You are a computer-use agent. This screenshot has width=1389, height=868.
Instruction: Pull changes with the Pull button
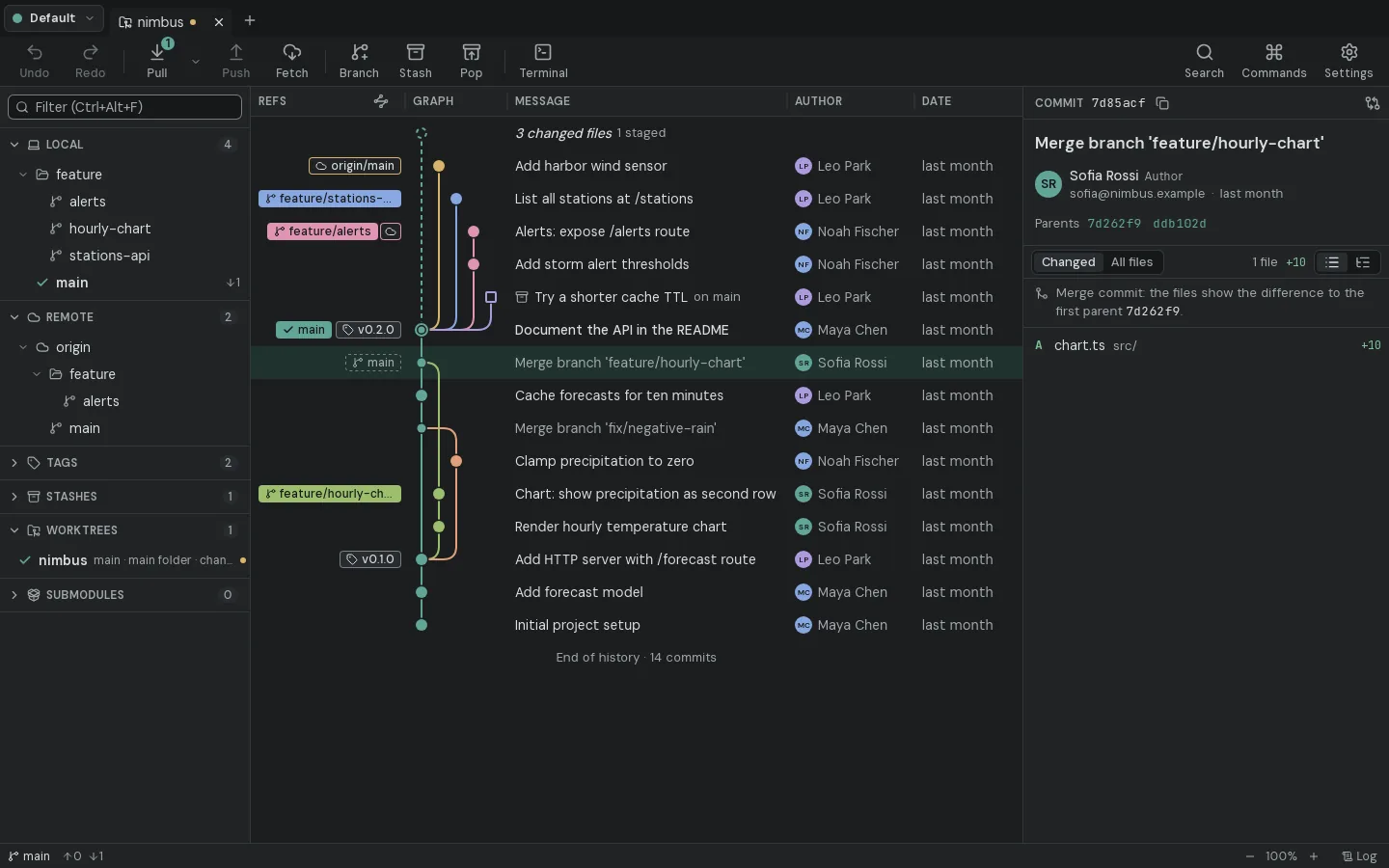[x=157, y=61]
